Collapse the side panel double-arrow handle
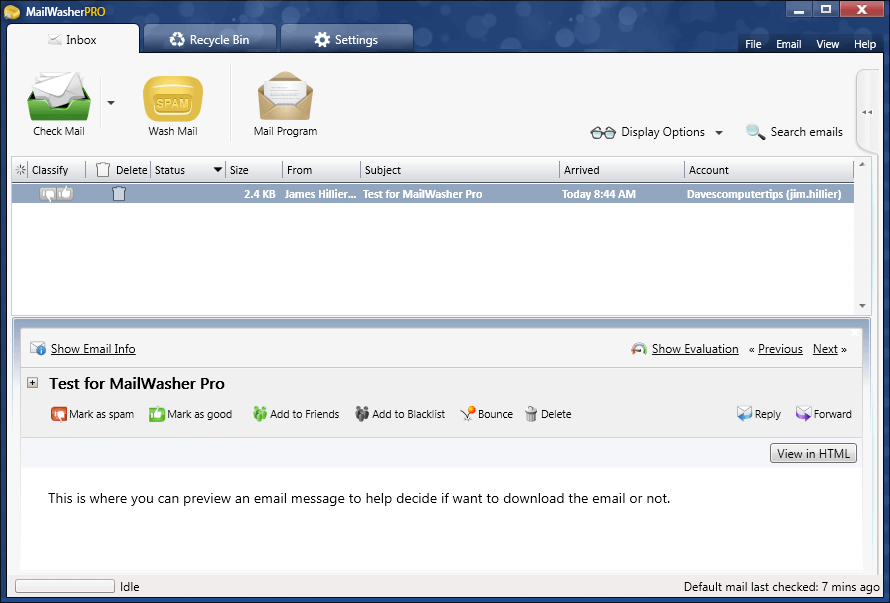Screen dimensions: 890x603 867,112
